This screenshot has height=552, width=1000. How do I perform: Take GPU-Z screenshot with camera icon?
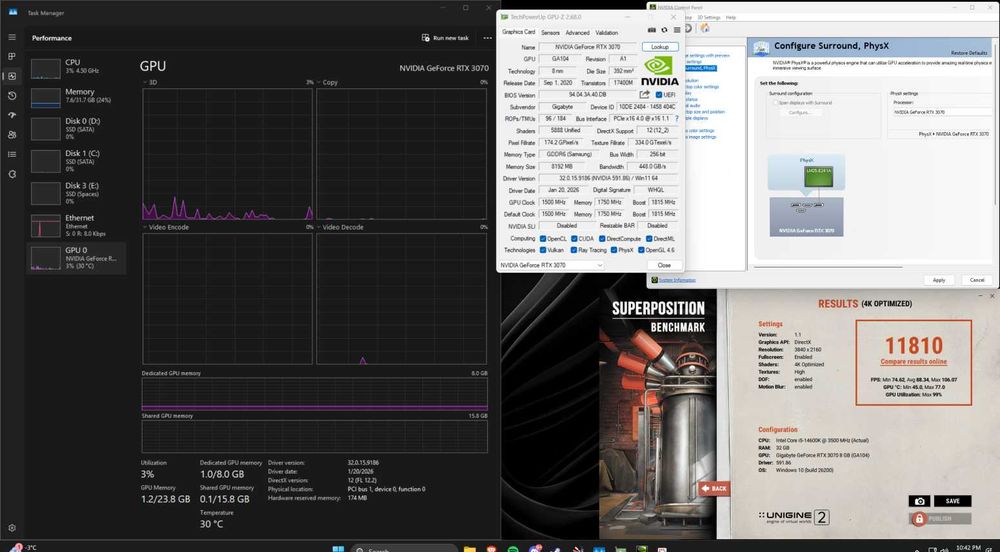tap(652, 30)
